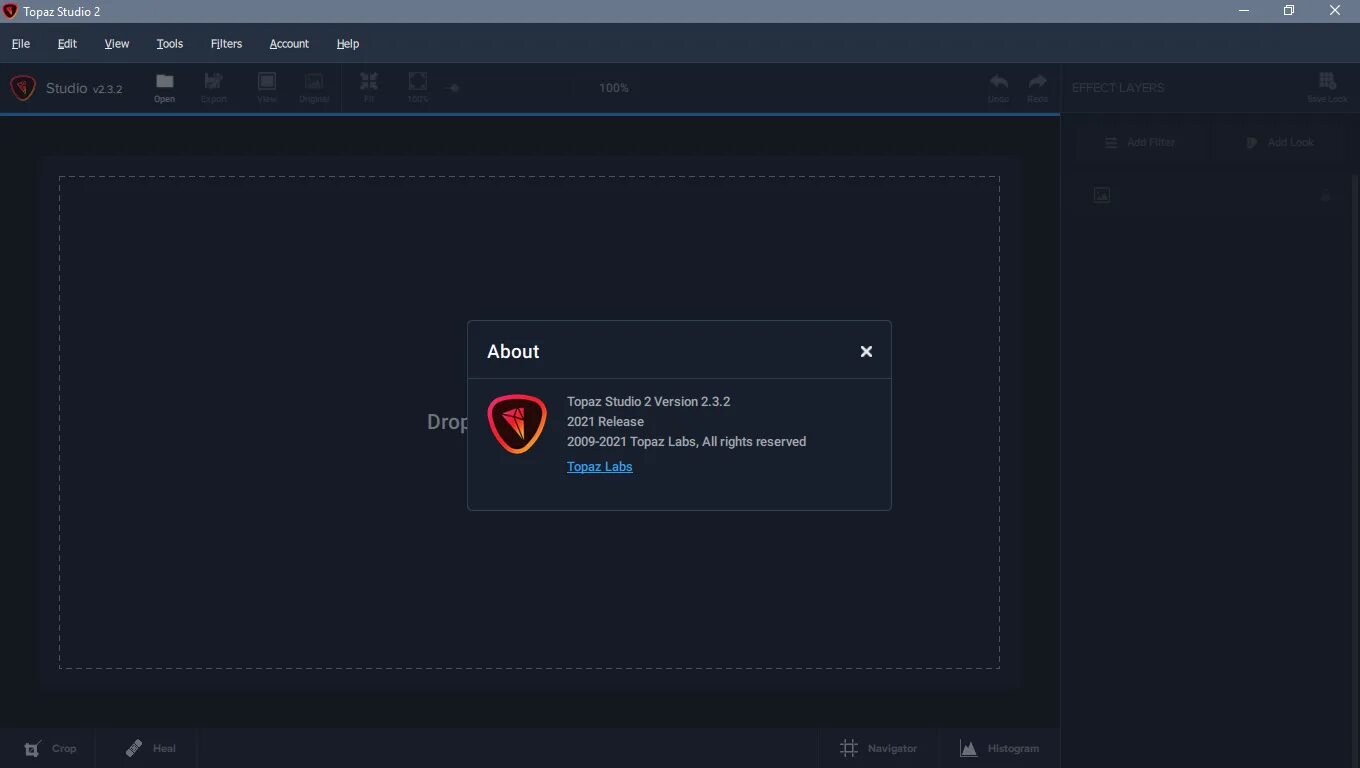The width and height of the screenshot is (1360, 768).
Task: Minimize the Topaz Studio window
Action: [x=1244, y=11]
